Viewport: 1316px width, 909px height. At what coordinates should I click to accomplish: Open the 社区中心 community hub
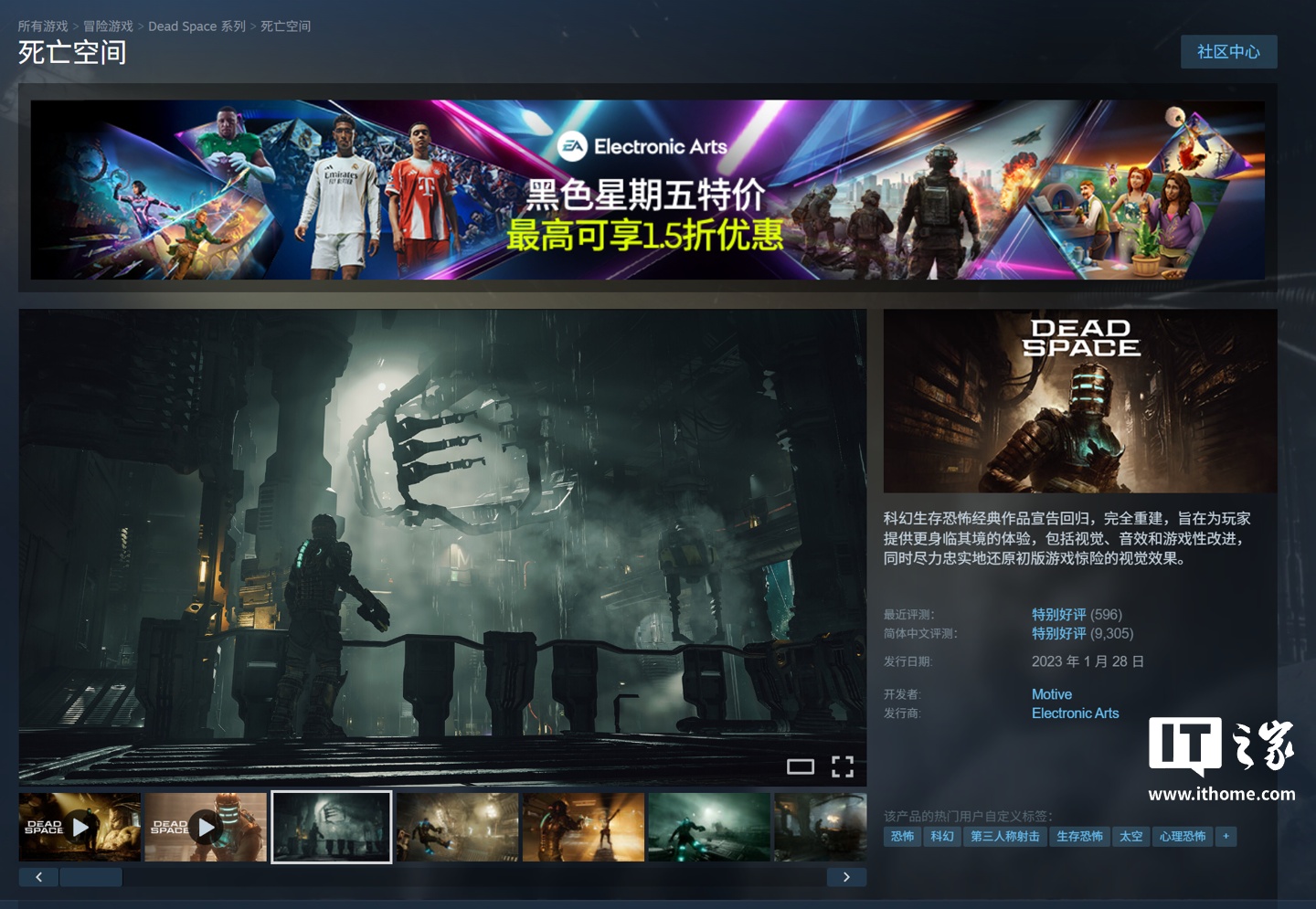coord(1228,52)
